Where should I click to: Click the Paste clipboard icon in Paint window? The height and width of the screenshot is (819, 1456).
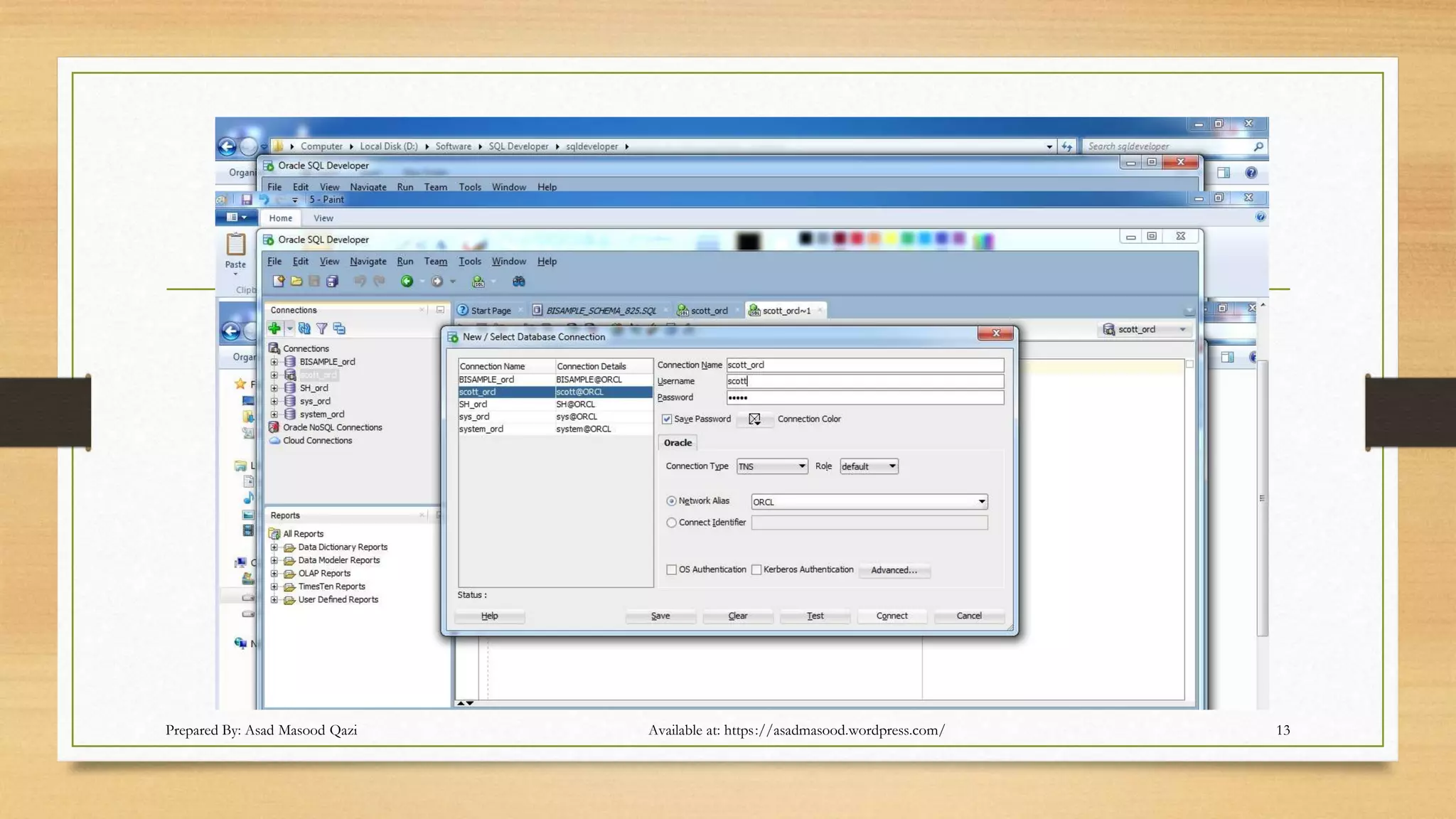click(x=236, y=244)
